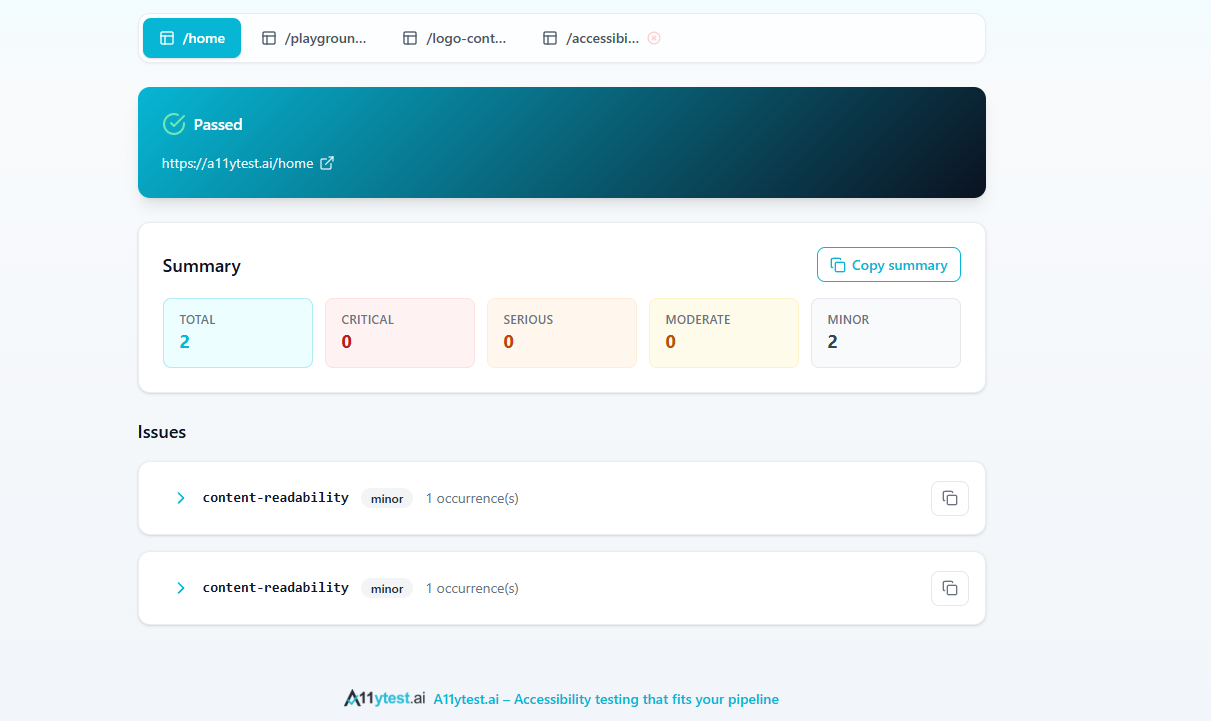Viewport: 1211px width, 721px height.
Task: Copy the second content-readability issue
Action: [949, 588]
